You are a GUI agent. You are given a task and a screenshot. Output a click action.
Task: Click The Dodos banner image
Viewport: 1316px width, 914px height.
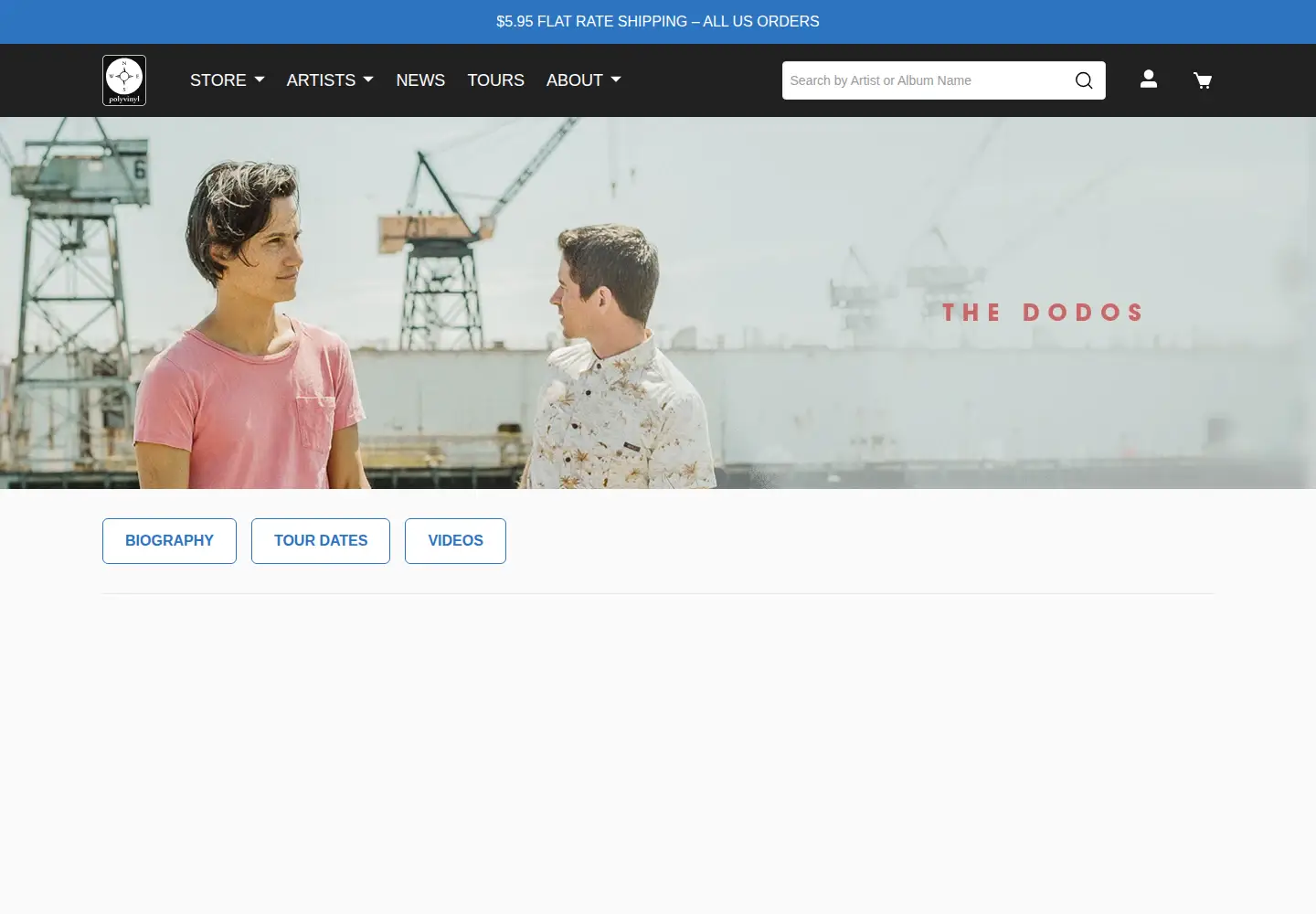pos(658,303)
